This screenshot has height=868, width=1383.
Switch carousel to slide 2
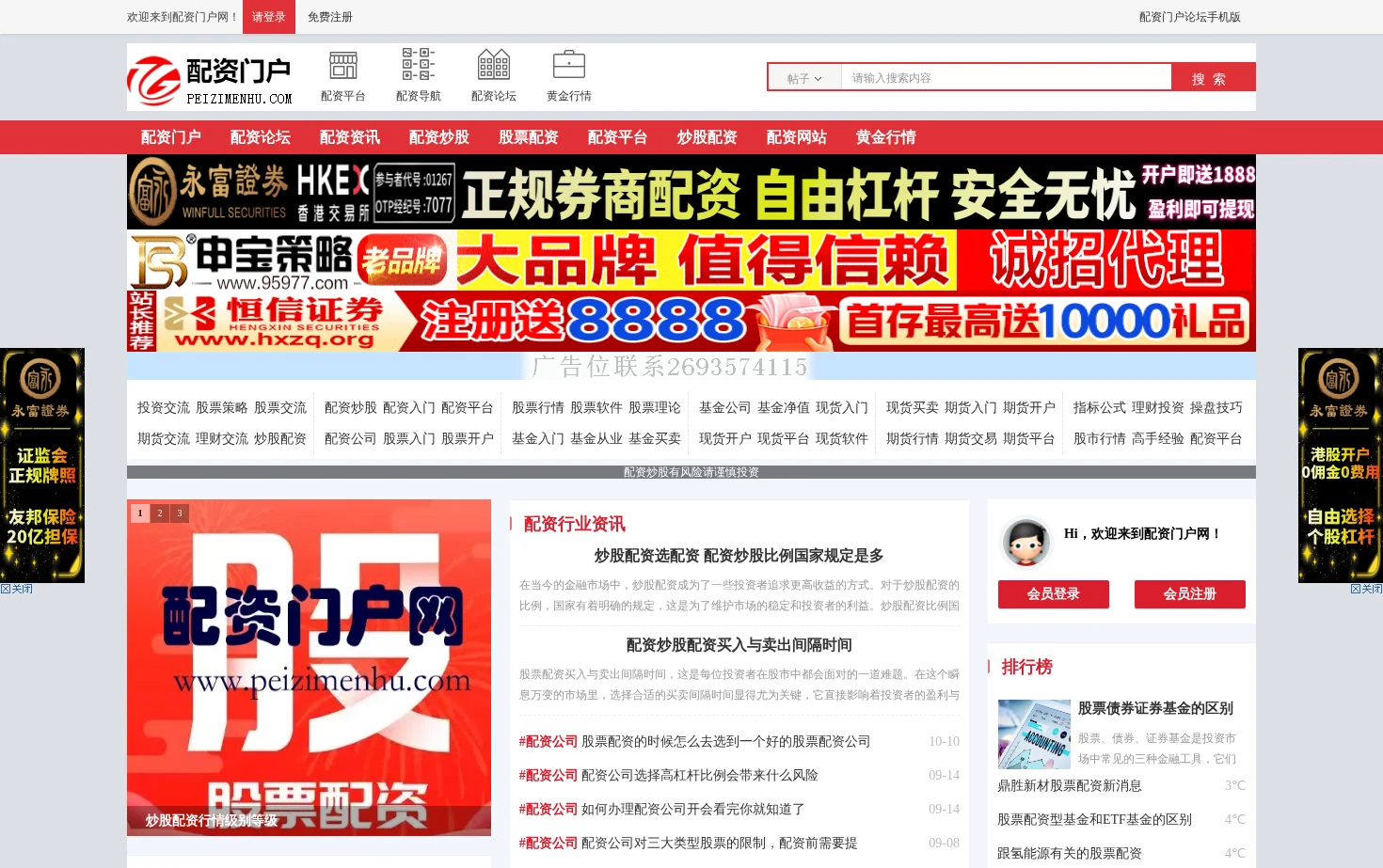[x=160, y=513]
